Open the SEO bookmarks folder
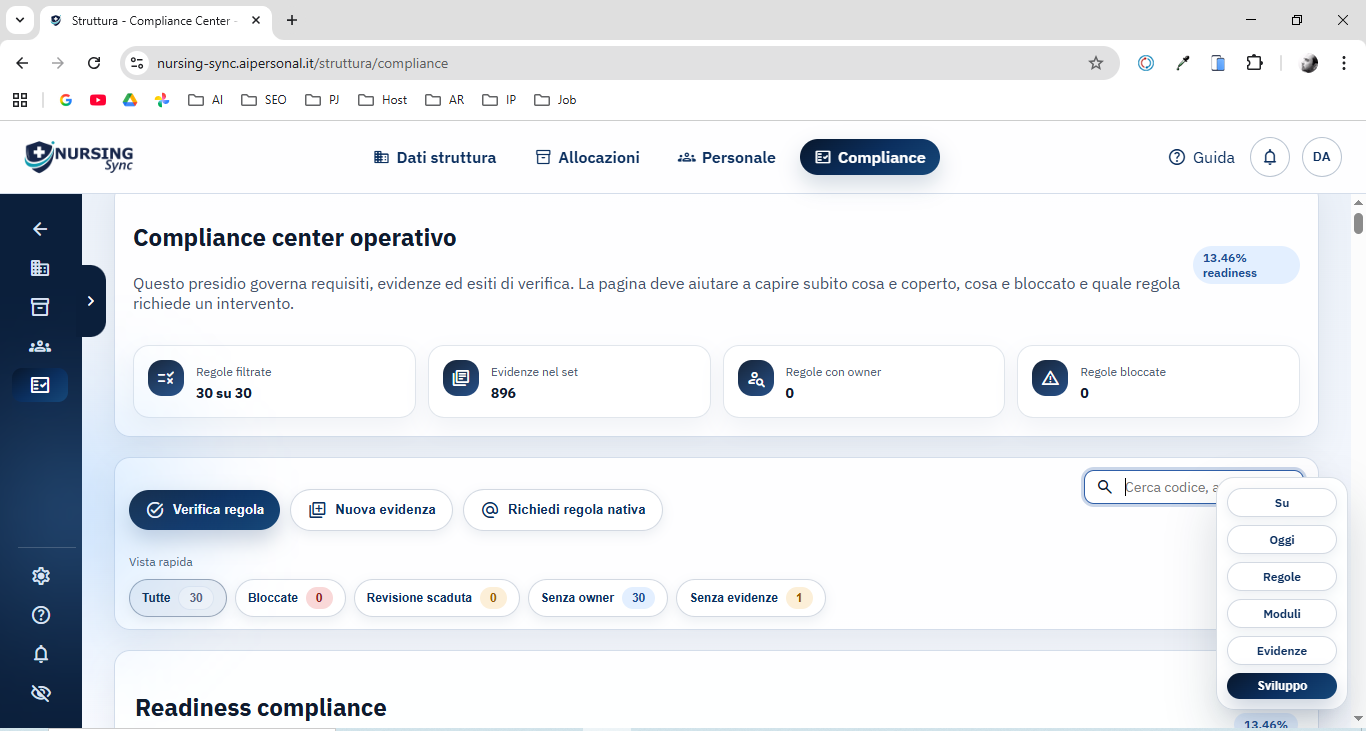The width and height of the screenshot is (1366, 731). (264, 100)
